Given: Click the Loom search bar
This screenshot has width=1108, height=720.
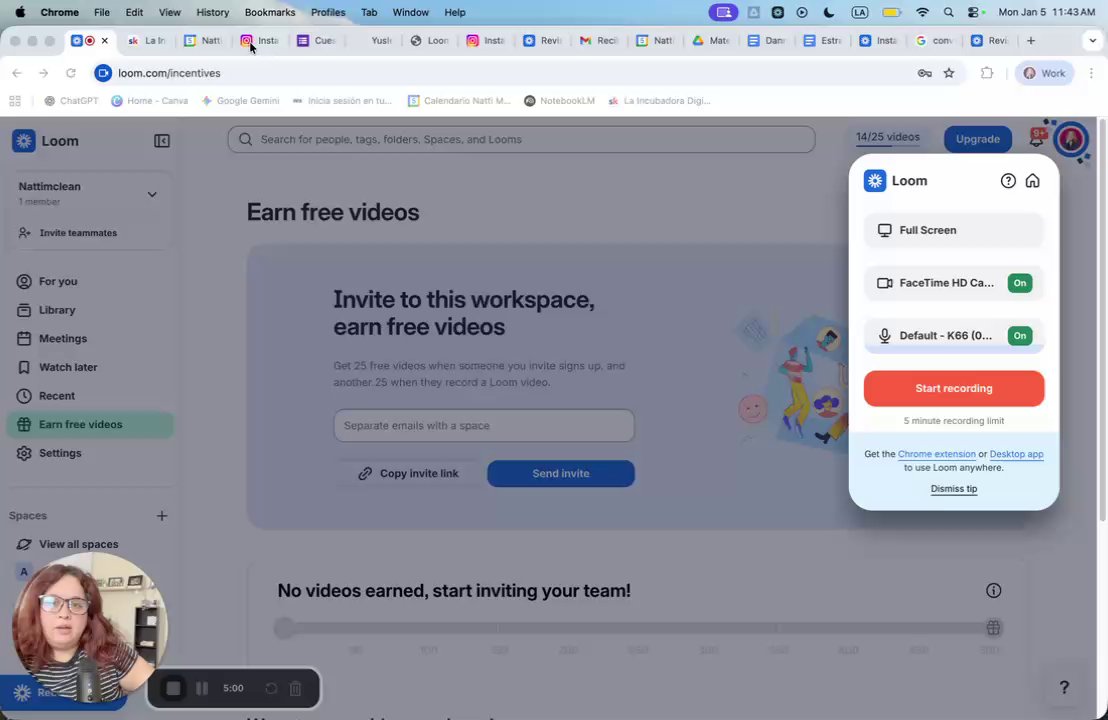Looking at the screenshot, I should (x=521, y=139).
